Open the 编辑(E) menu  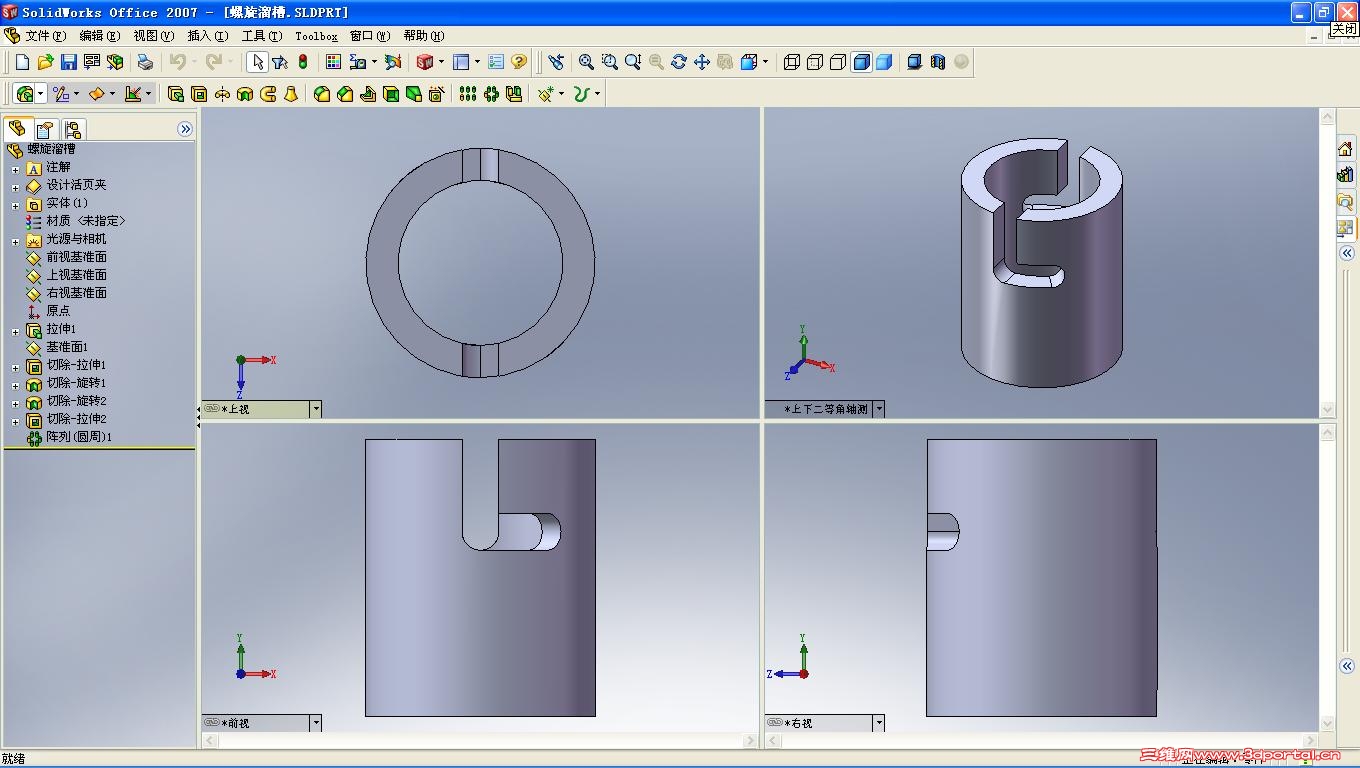[99, 36]
